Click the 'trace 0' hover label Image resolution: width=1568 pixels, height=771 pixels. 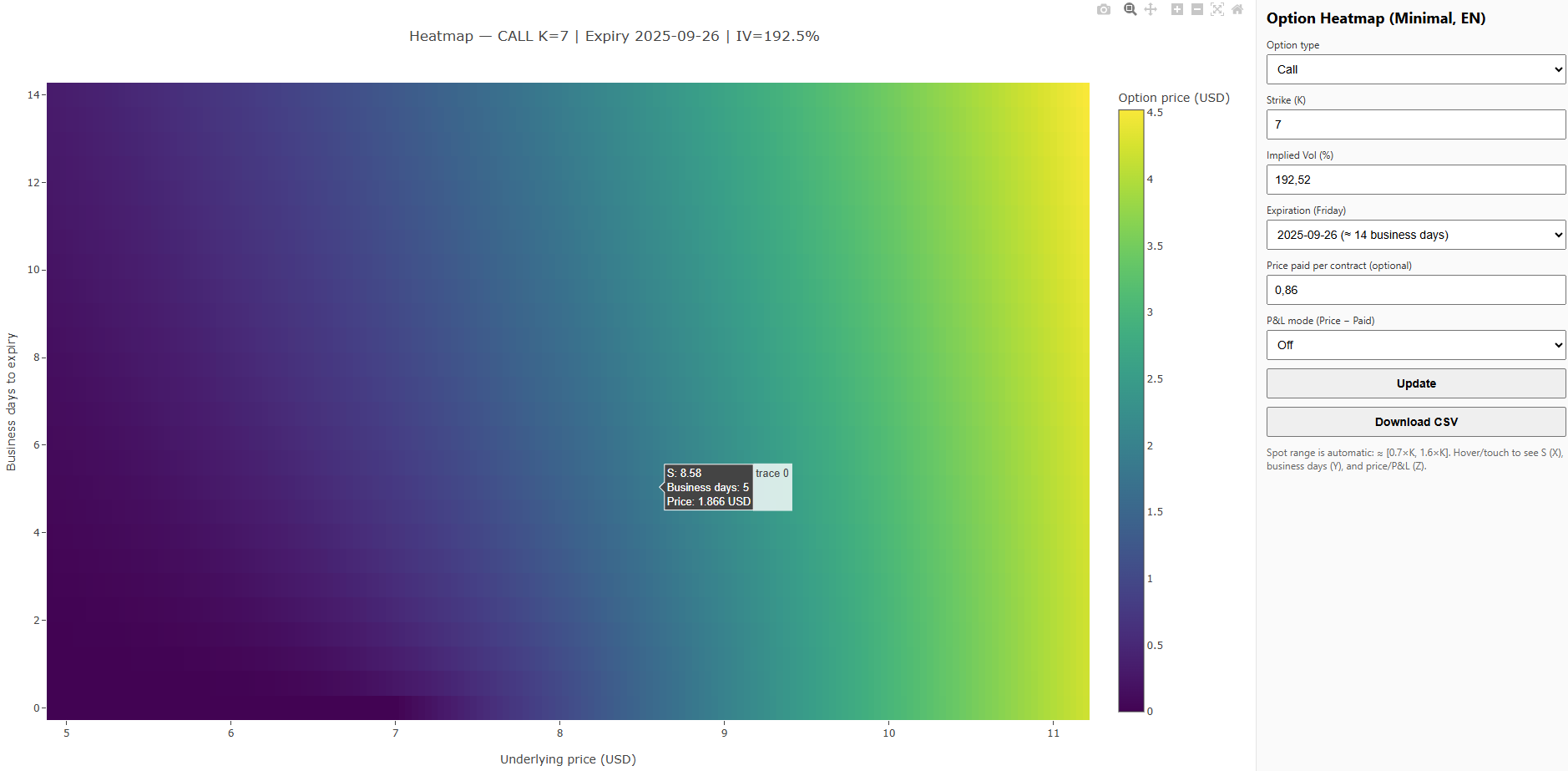[772, 474]
